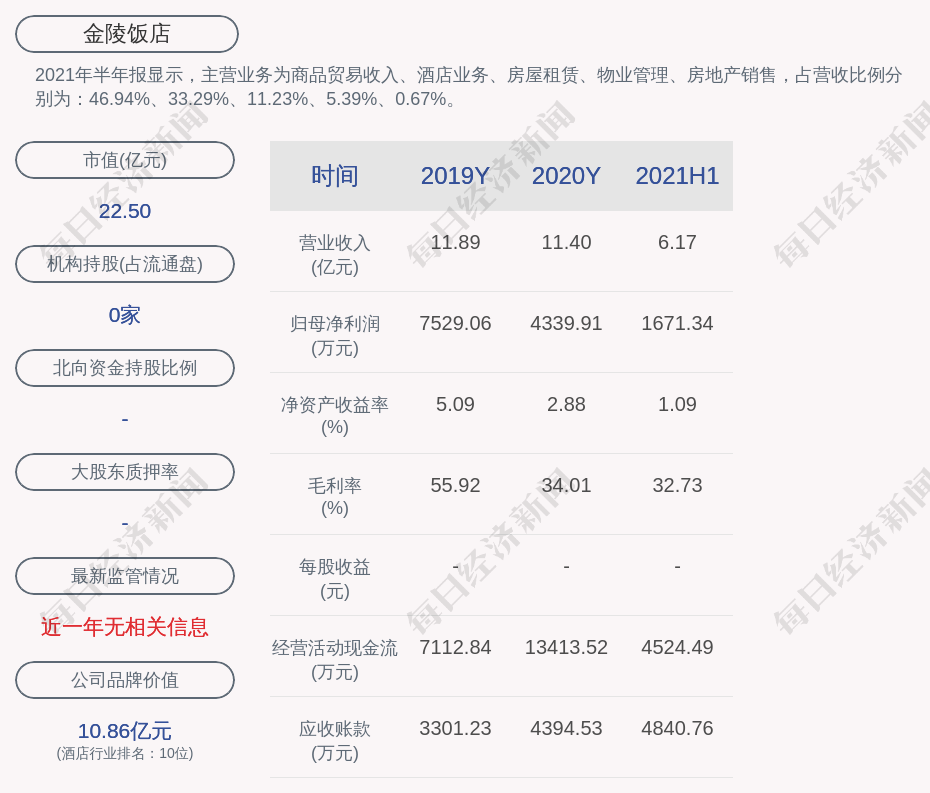This screenshot has width=930, height=793.
Task: Select the 净资产收益率(%) row label
Action: [x=335, y=416]
